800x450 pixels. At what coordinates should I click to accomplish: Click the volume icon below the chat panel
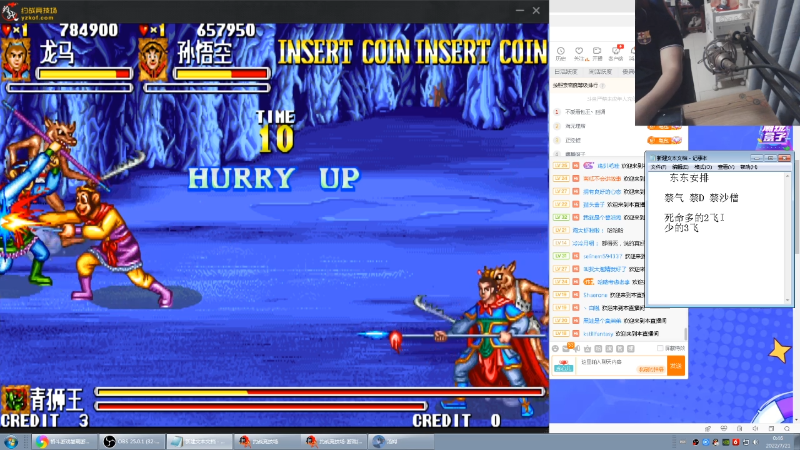[x=756, y=429]
